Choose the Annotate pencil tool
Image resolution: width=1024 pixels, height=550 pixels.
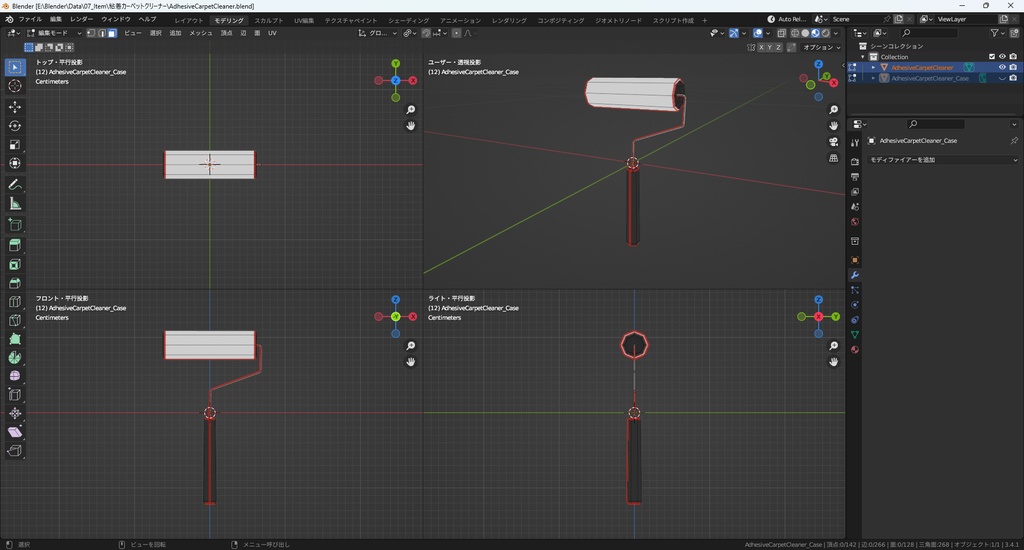point(15,185)
